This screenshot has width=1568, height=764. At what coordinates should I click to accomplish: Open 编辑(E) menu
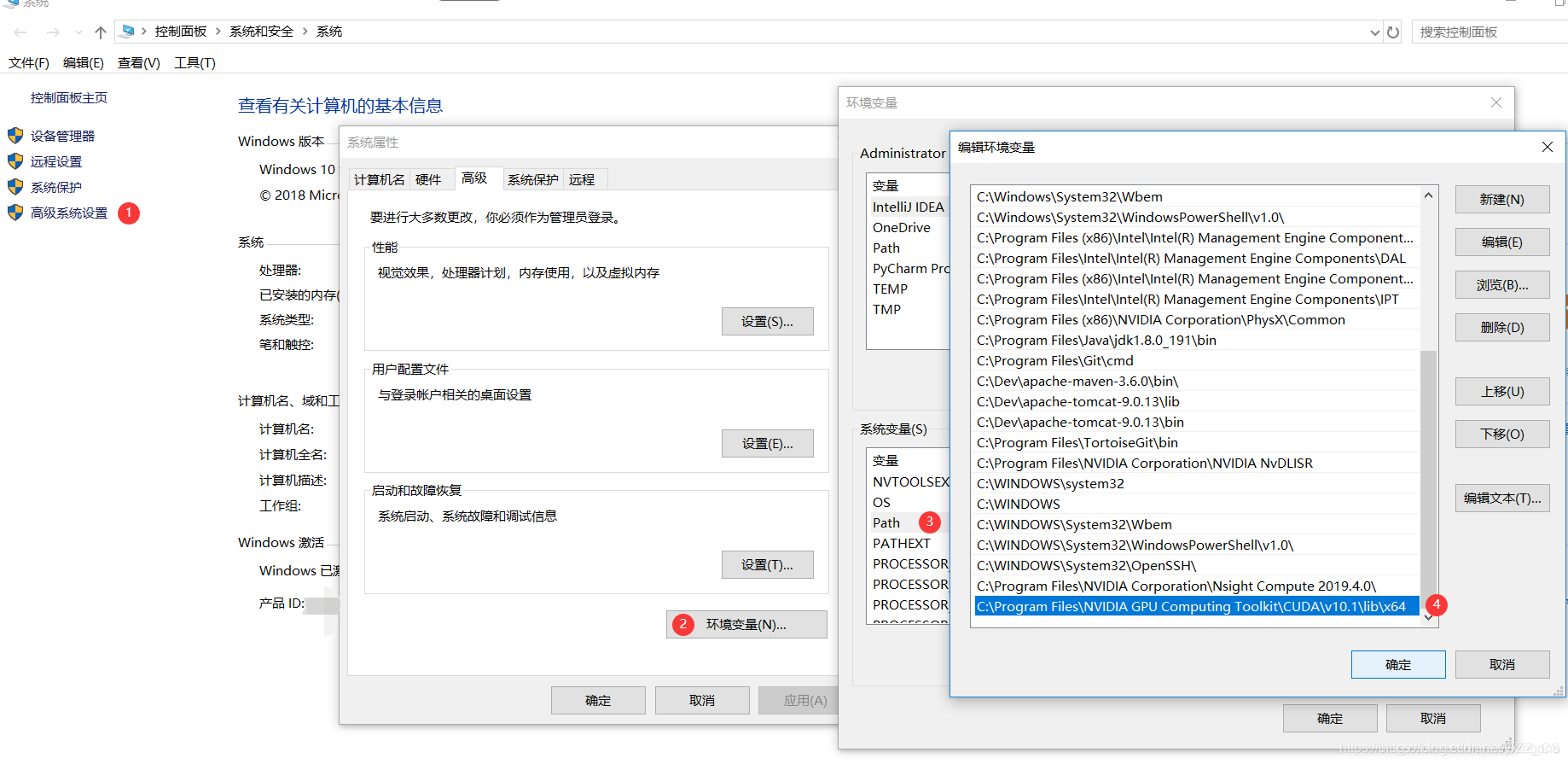click(x=84, y=63)
